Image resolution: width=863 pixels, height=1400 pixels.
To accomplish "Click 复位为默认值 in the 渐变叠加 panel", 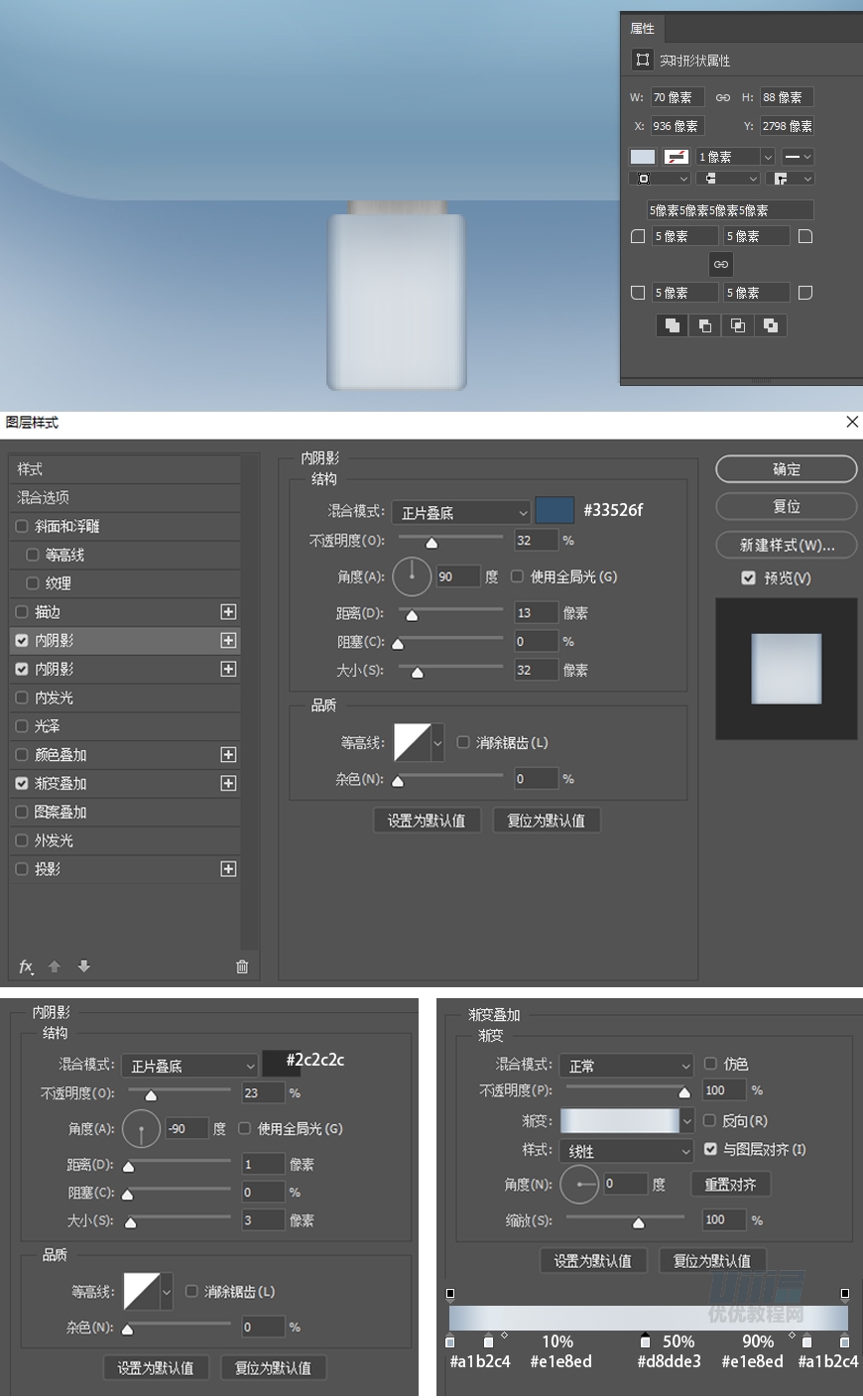I will click(x=712, y=1261).
